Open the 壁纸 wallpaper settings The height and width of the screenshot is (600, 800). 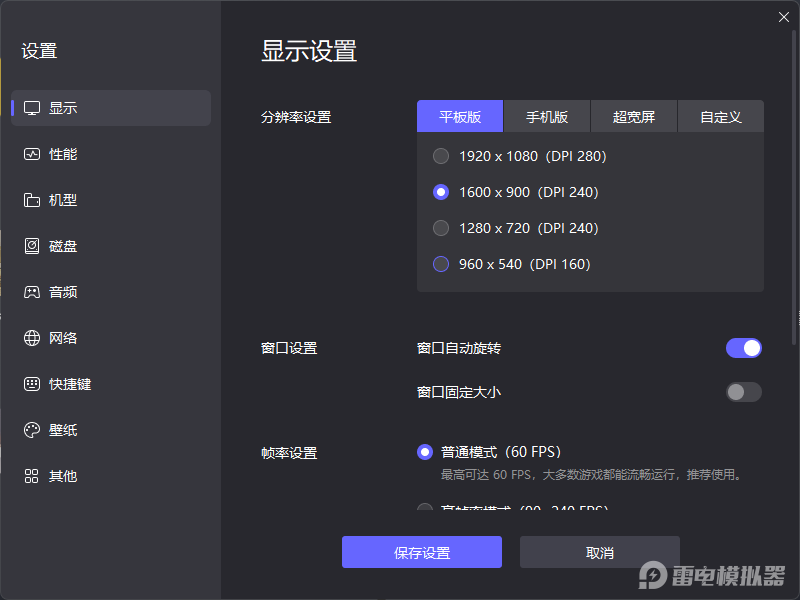click(x=63, y=430)
